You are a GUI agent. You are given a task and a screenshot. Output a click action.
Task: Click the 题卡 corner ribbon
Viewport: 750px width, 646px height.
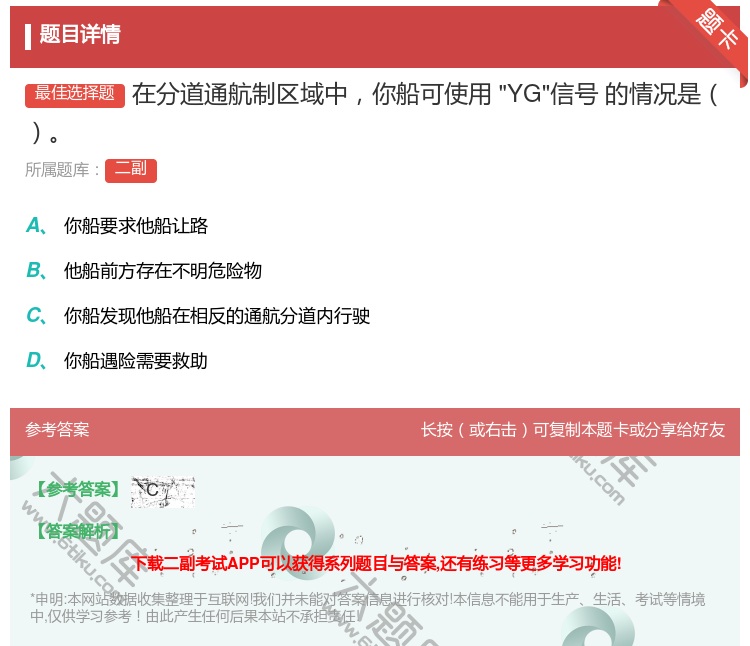(x=717, y=30)
